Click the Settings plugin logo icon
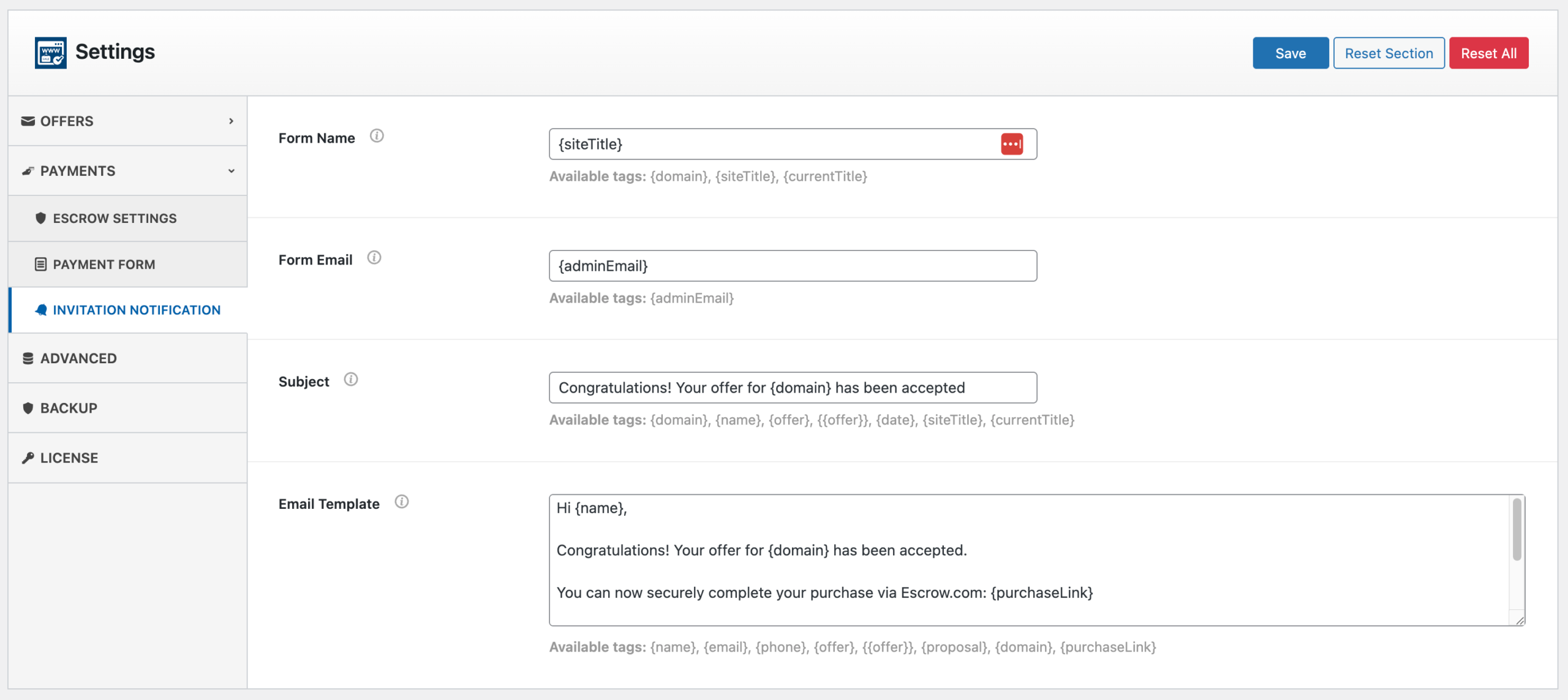Image resolution: width=1568 pixels, height=700 pixels. click(50, 53)
